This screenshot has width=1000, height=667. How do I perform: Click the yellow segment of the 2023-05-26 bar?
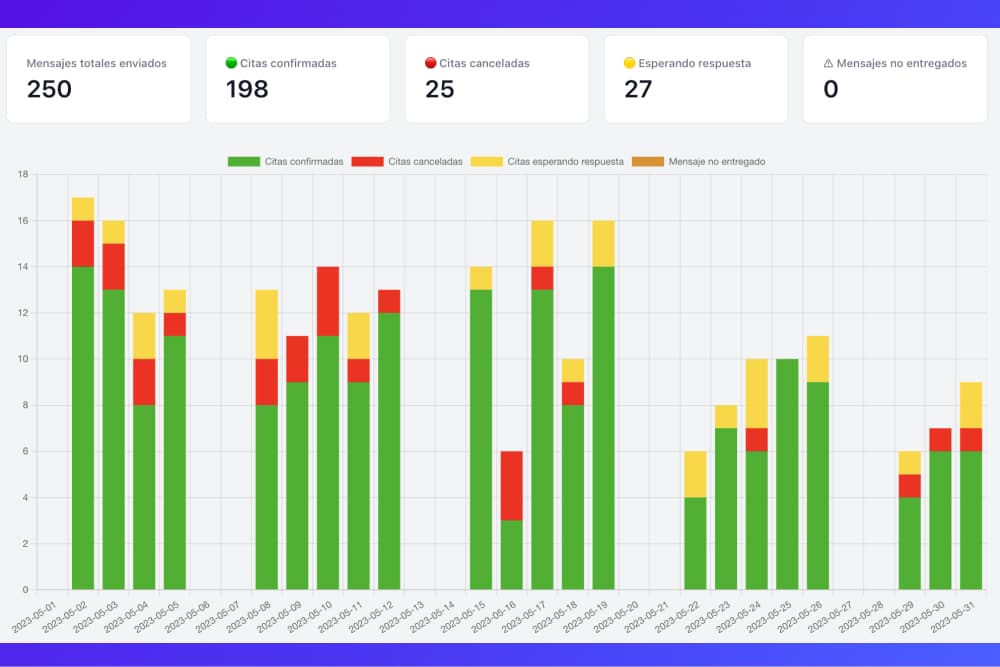click(x=818, y=359)
